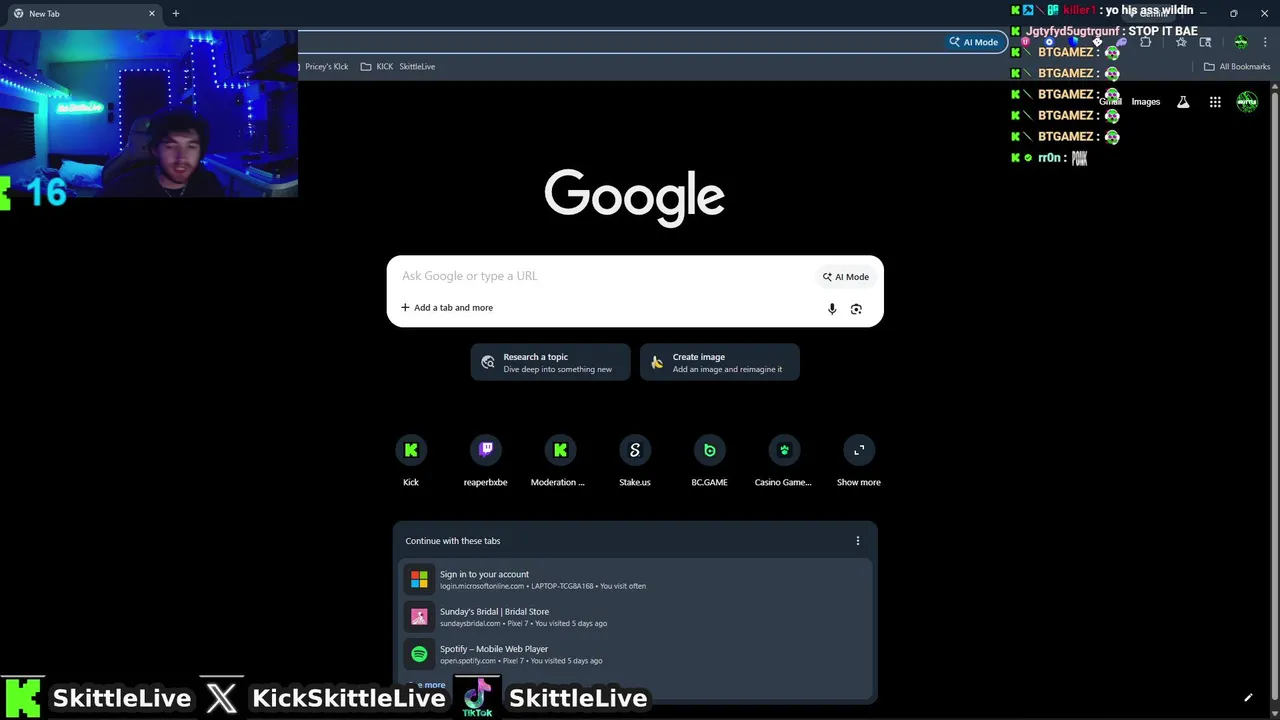Click the Microsoft logo beside Sign in entry
This screenshot has width=1280, height=720.
419,579
